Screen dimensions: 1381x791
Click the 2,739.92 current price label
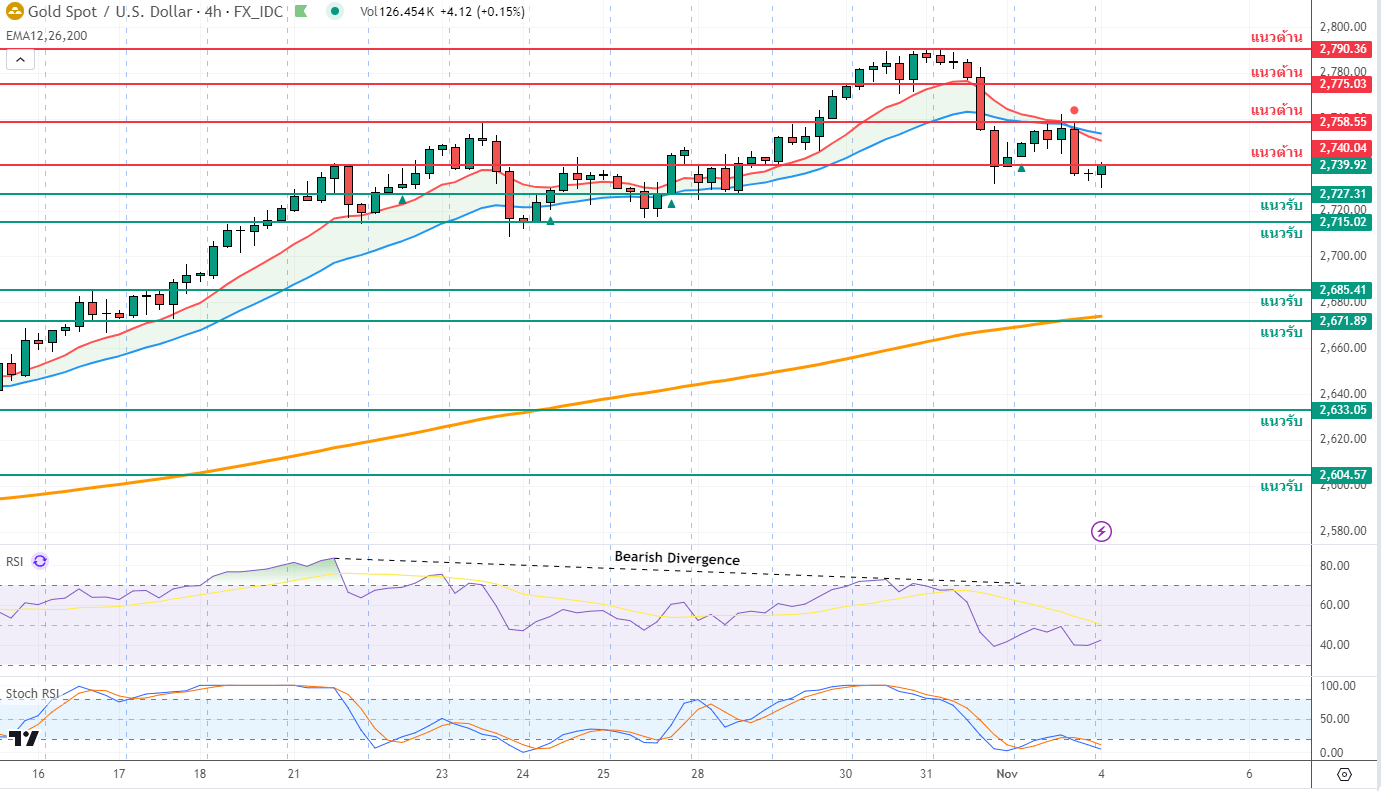(1342, 165)
